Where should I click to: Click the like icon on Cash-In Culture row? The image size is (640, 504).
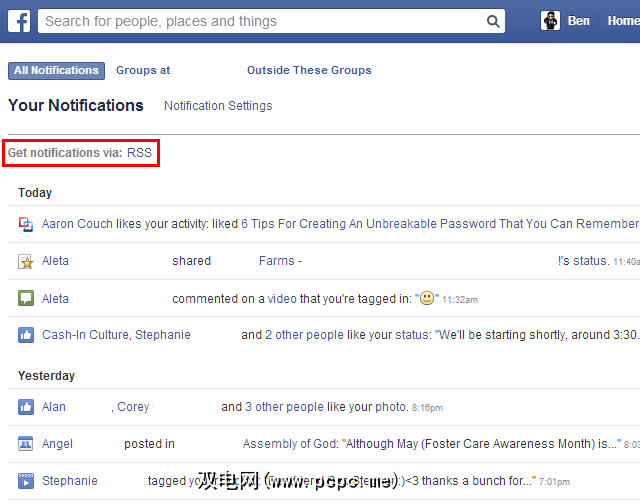pyautogui.click(x=26, y=335)
